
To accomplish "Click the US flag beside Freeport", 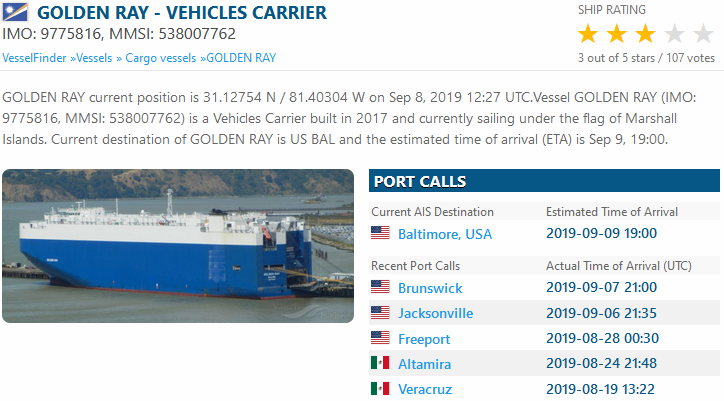I will [x=380, y=338].
